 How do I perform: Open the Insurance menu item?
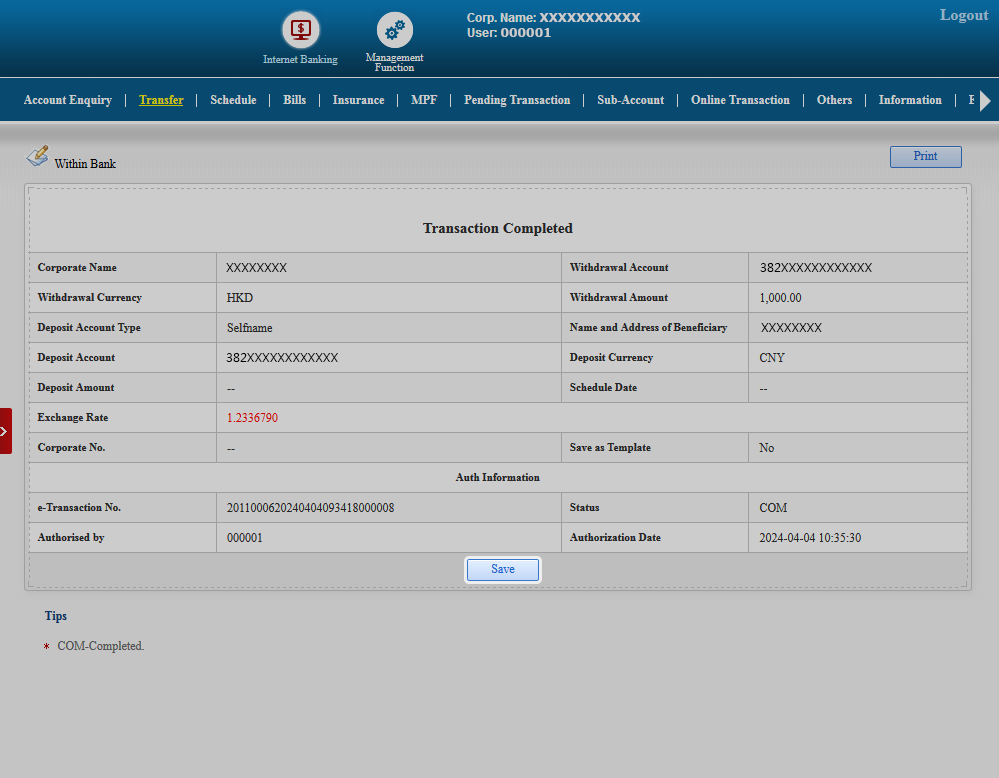click(358, 100)
